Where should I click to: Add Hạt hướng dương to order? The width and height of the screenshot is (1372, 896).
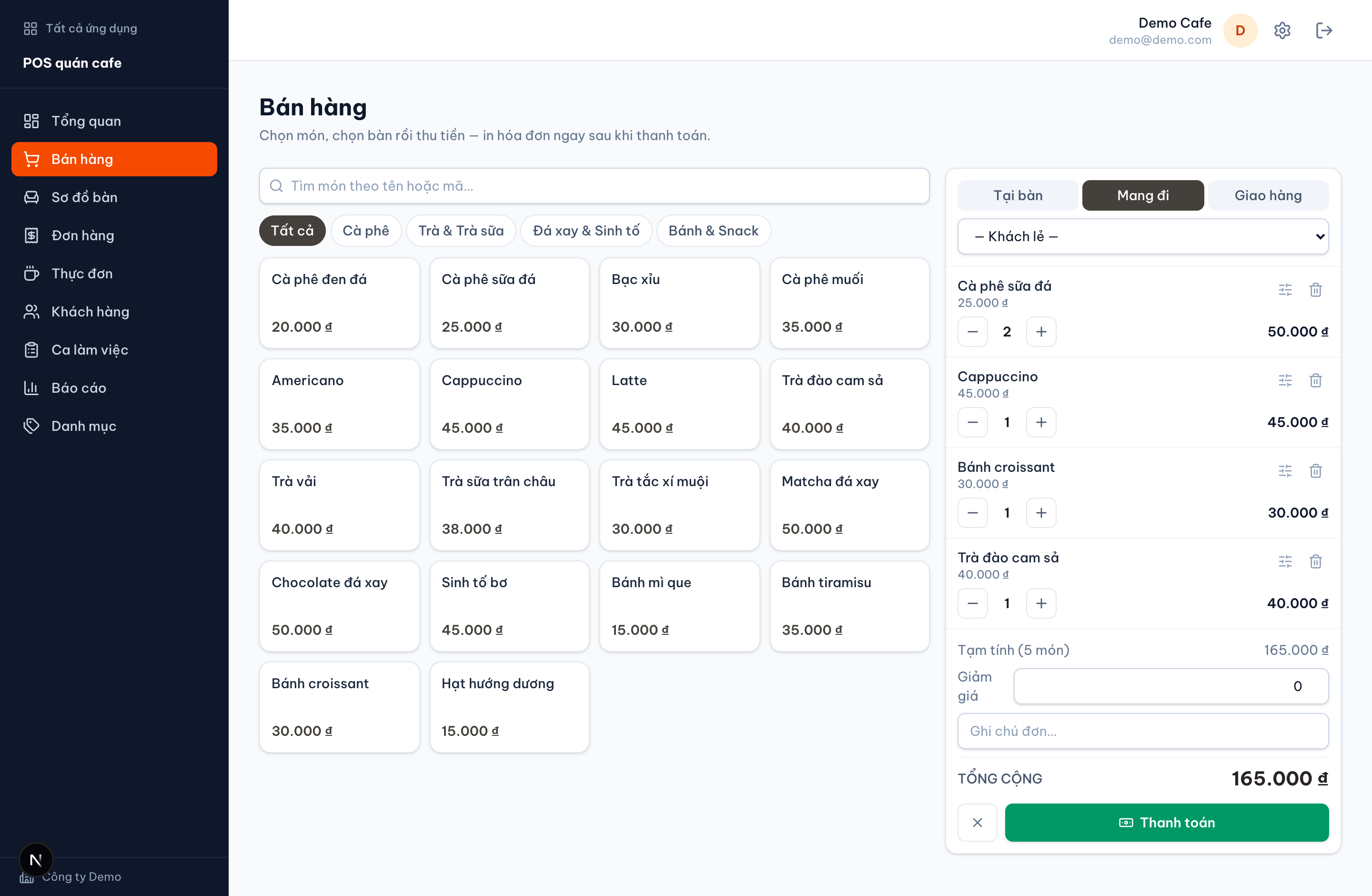(510, 707)
